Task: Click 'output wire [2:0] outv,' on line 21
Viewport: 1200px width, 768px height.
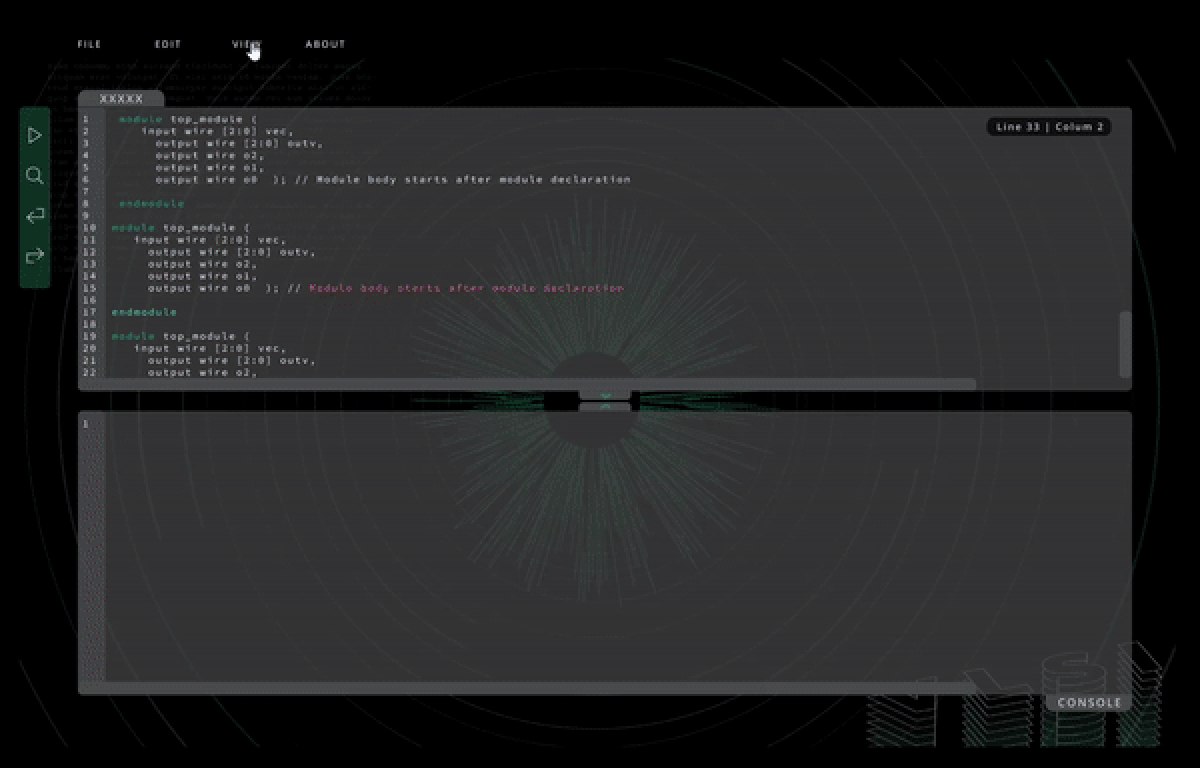Action: (232, 360)
